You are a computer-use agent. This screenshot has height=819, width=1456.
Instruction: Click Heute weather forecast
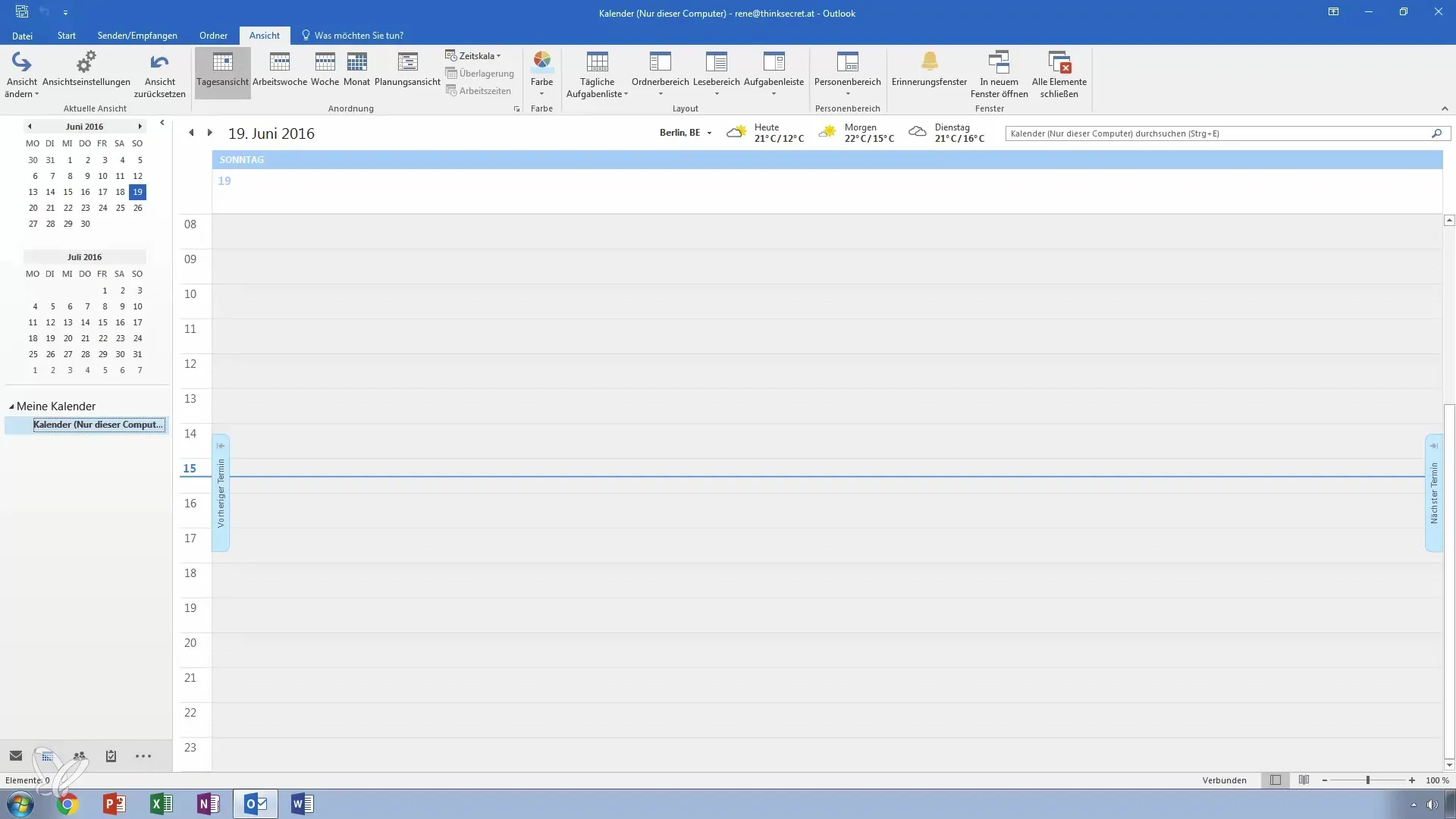pos(764,133)
